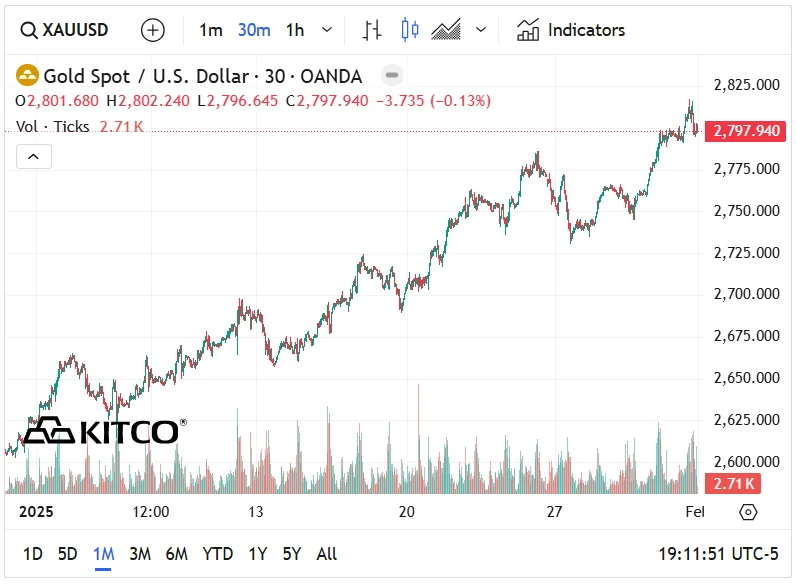Select the 5D date range
Image resolution: width=796 pixels, height=585 pixels.
(67, 554)
